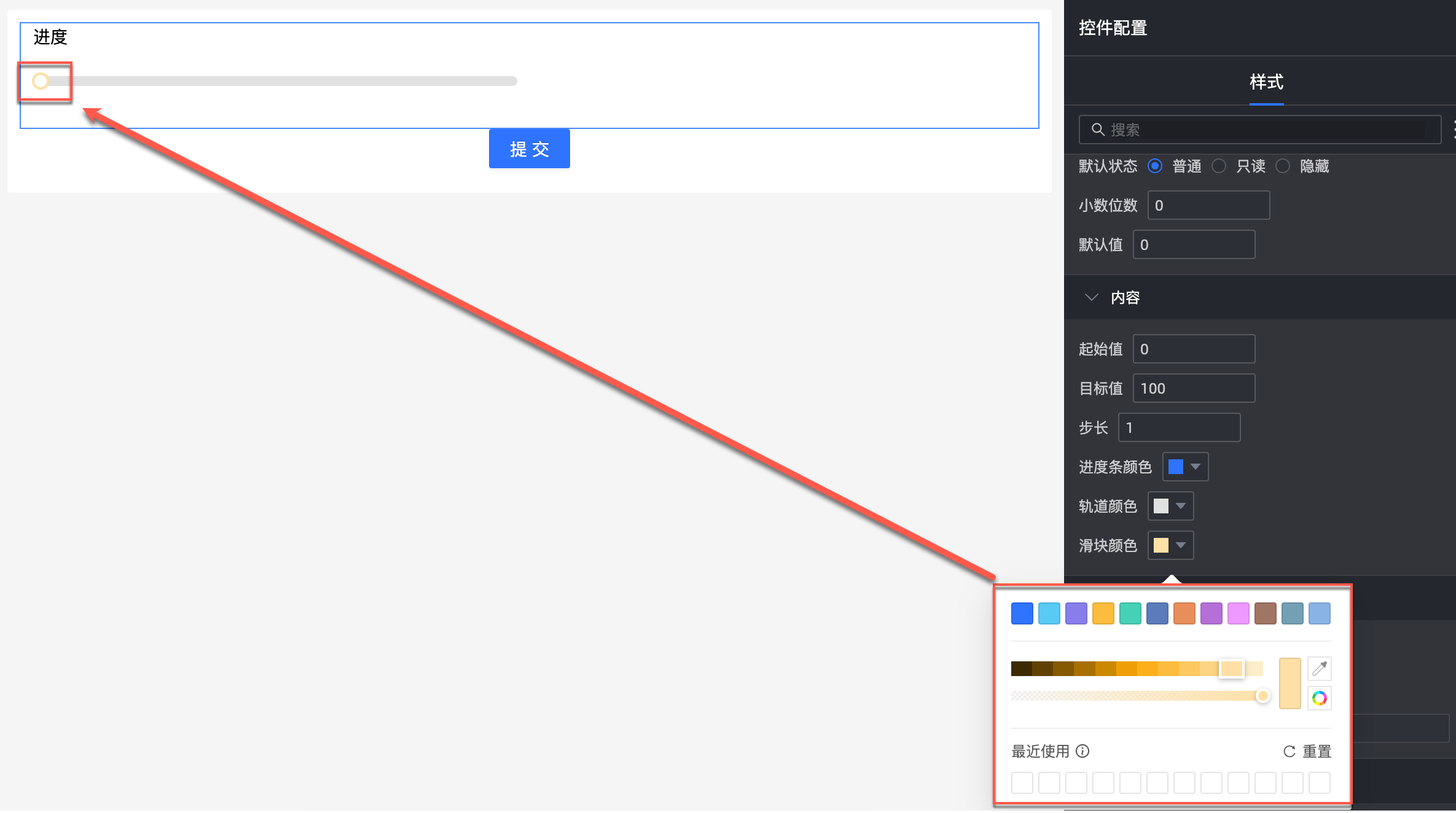Click the 重置 reset refresh icon

click(x=1290, y=751)
